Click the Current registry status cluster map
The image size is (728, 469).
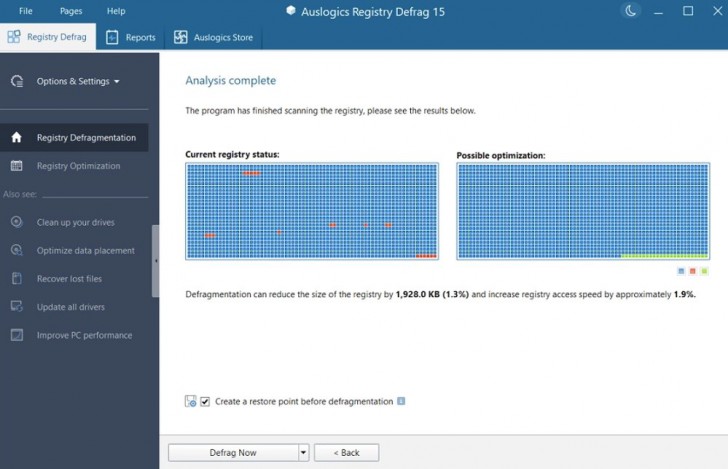(x=312, y=211)
